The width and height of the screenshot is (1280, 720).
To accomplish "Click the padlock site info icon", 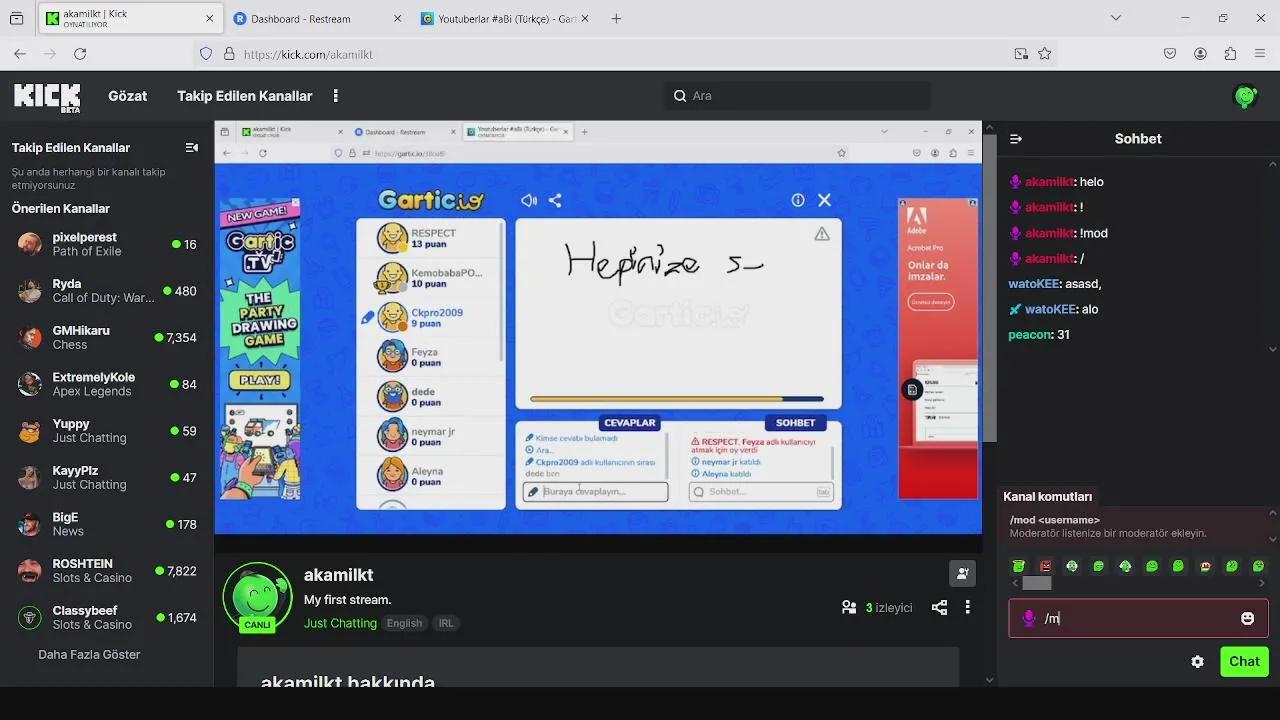I will [x=229, y=54].
